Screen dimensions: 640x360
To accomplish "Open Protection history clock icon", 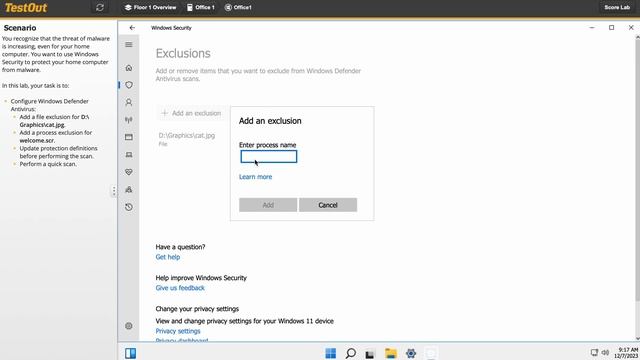I will [129, 207].
